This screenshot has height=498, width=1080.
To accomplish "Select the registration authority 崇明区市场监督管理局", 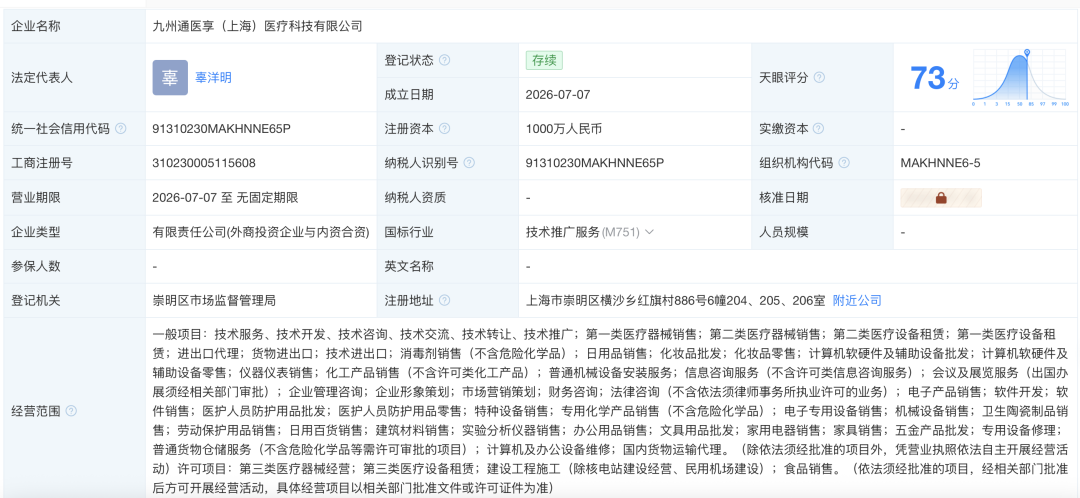I will point(214,300).
